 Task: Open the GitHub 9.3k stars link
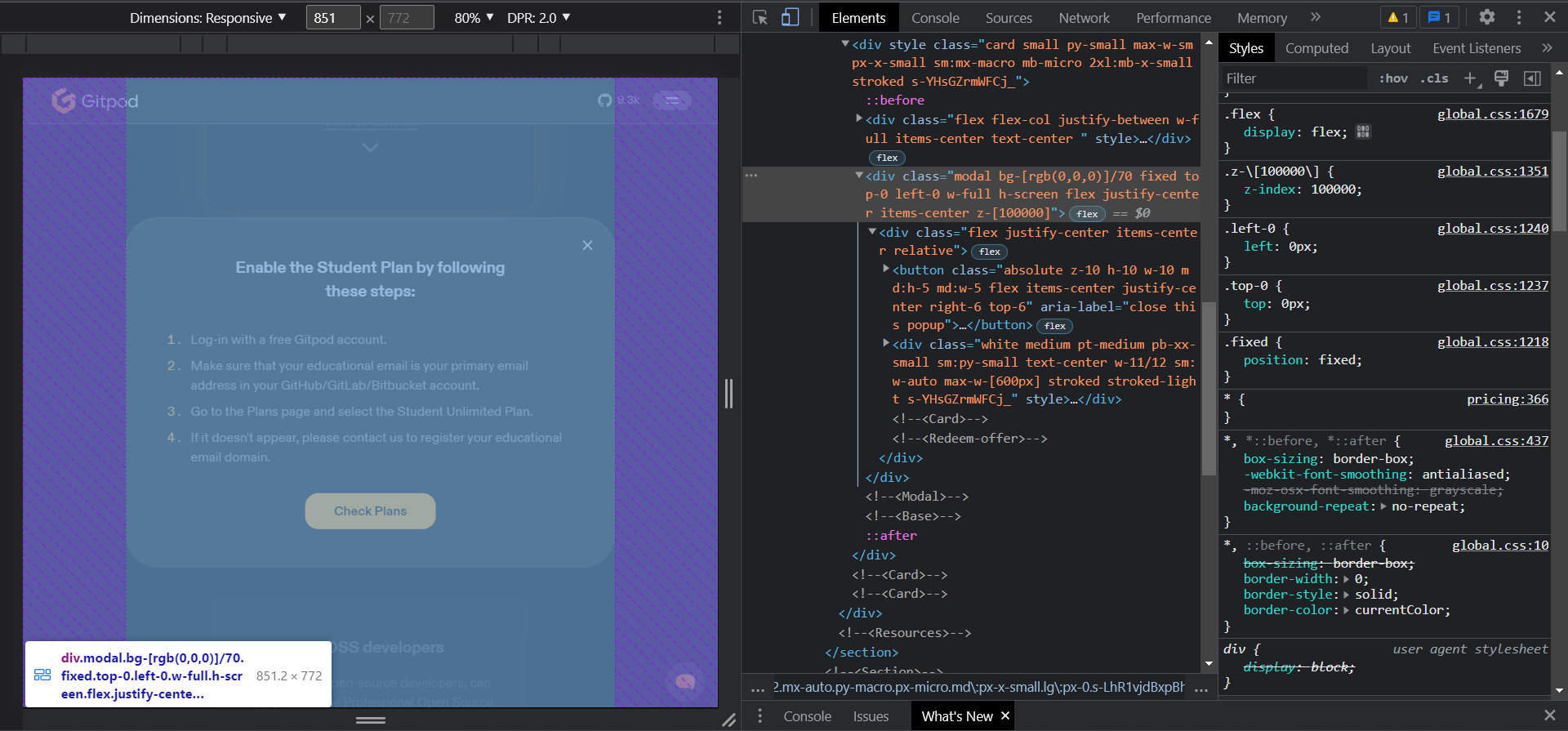[619, 100]
